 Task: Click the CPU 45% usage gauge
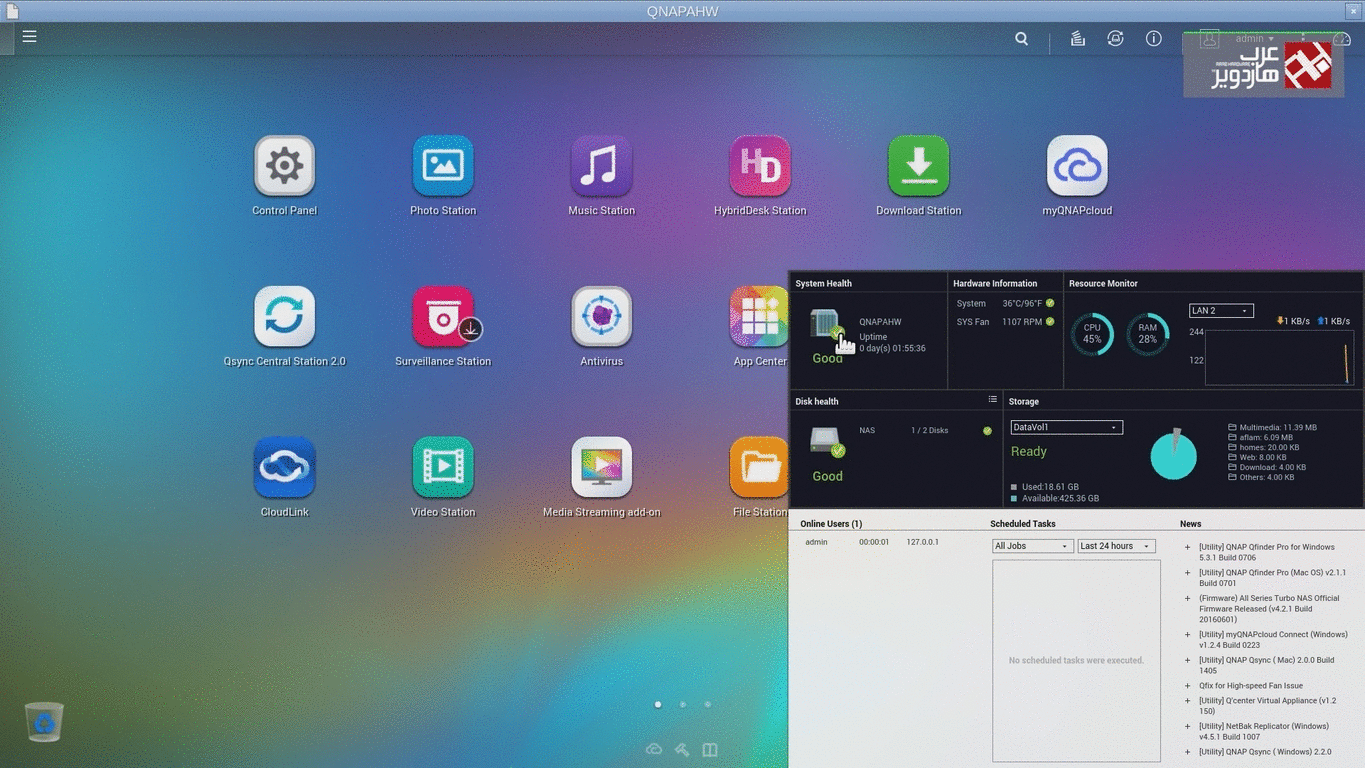1092,334
